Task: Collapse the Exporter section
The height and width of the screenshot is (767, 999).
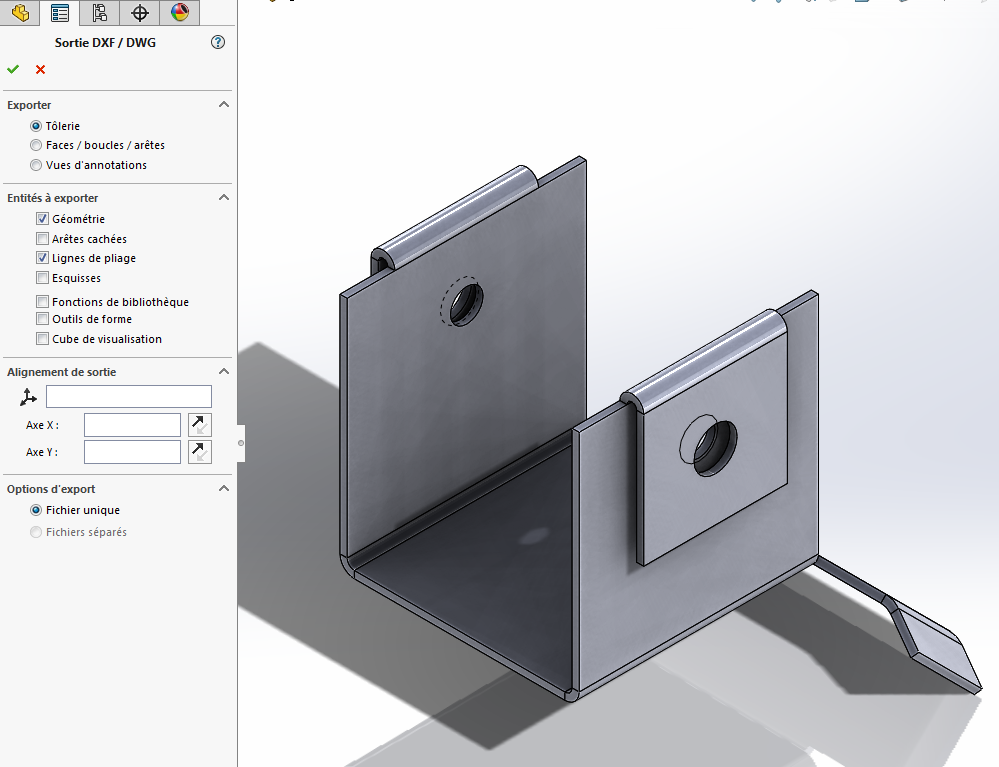Action: coord(224,104)
